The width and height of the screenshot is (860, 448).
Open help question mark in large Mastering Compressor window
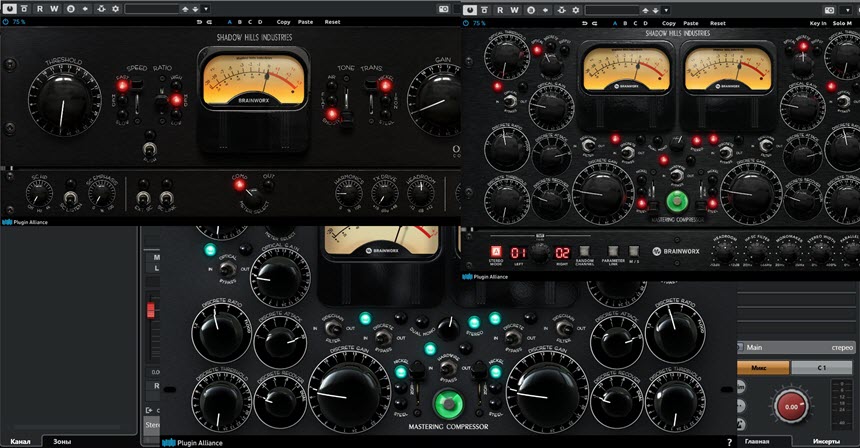click(729, 442)
